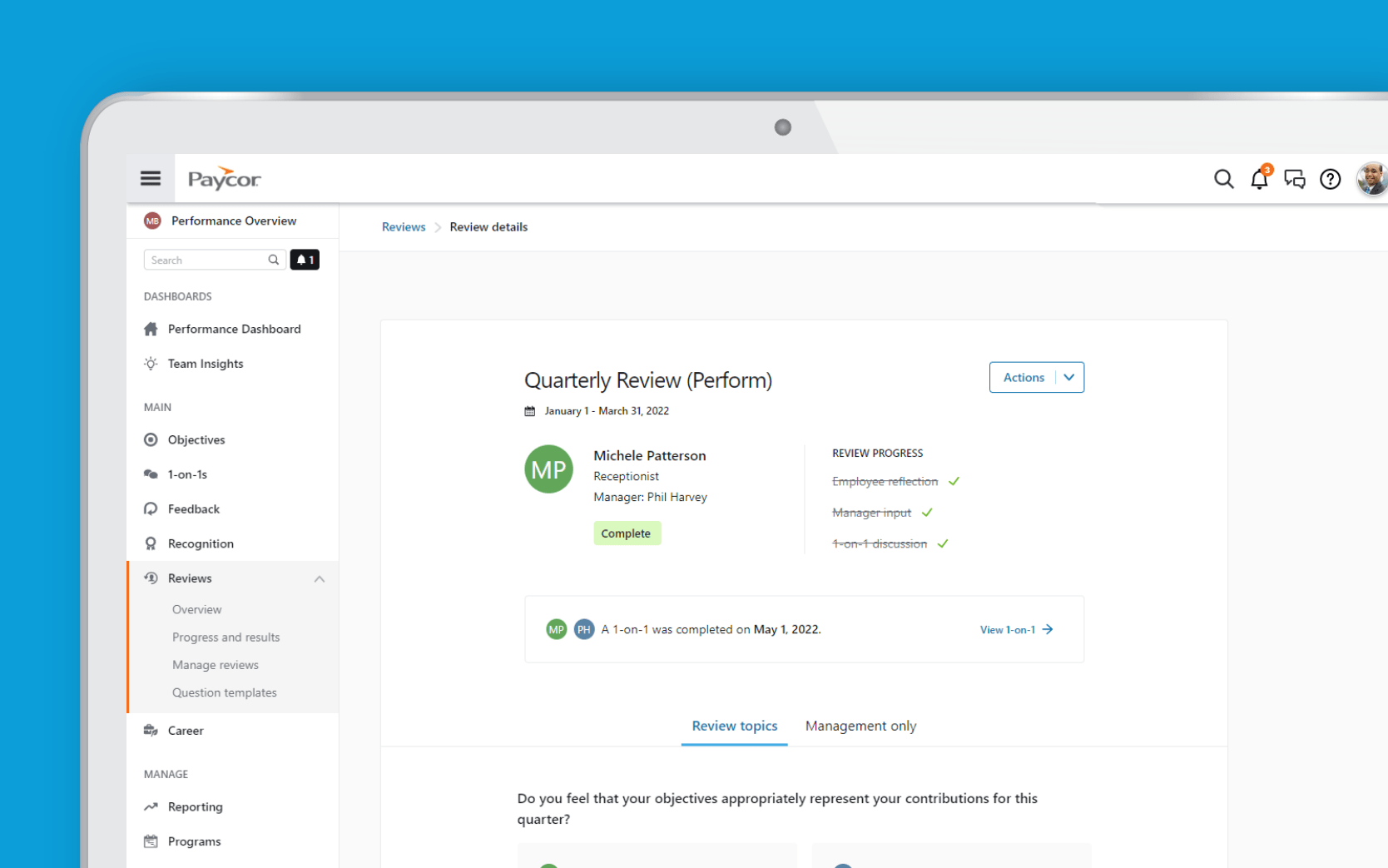1388x868 pixels.
Task: Click the sidebar bell notification counter
Action: [305, 260]
